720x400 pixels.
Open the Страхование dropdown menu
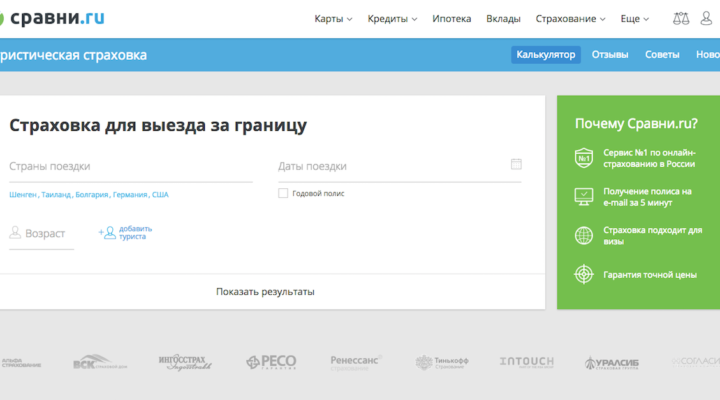pyautogui.click(x=573, y=18)
